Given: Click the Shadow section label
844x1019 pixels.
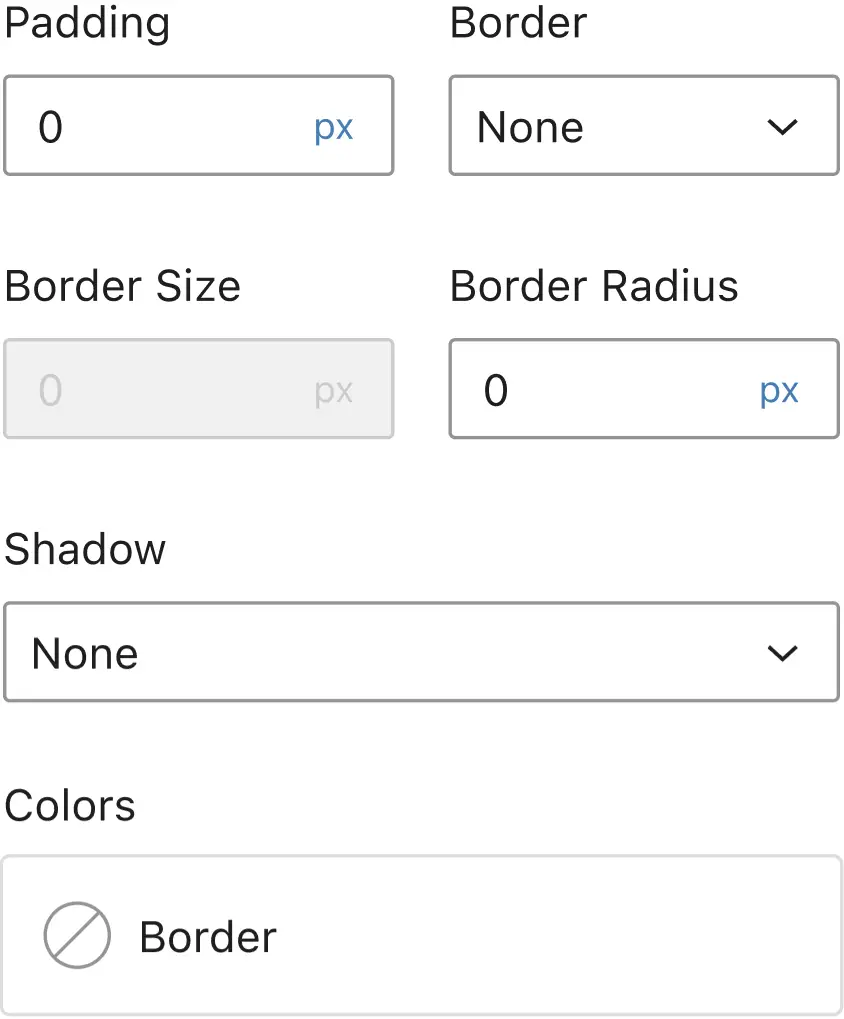Looking at the screenshot, I should (85, 549).
